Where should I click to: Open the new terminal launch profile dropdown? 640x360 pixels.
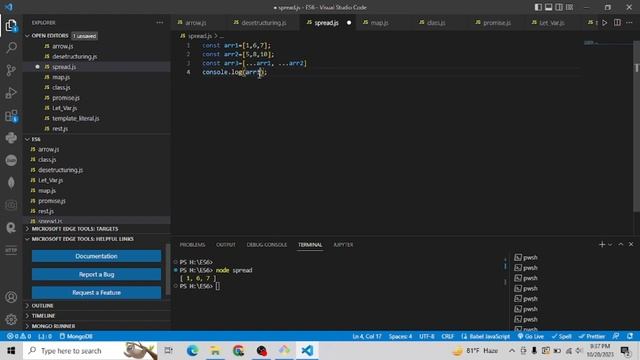(x=610, y=244)
